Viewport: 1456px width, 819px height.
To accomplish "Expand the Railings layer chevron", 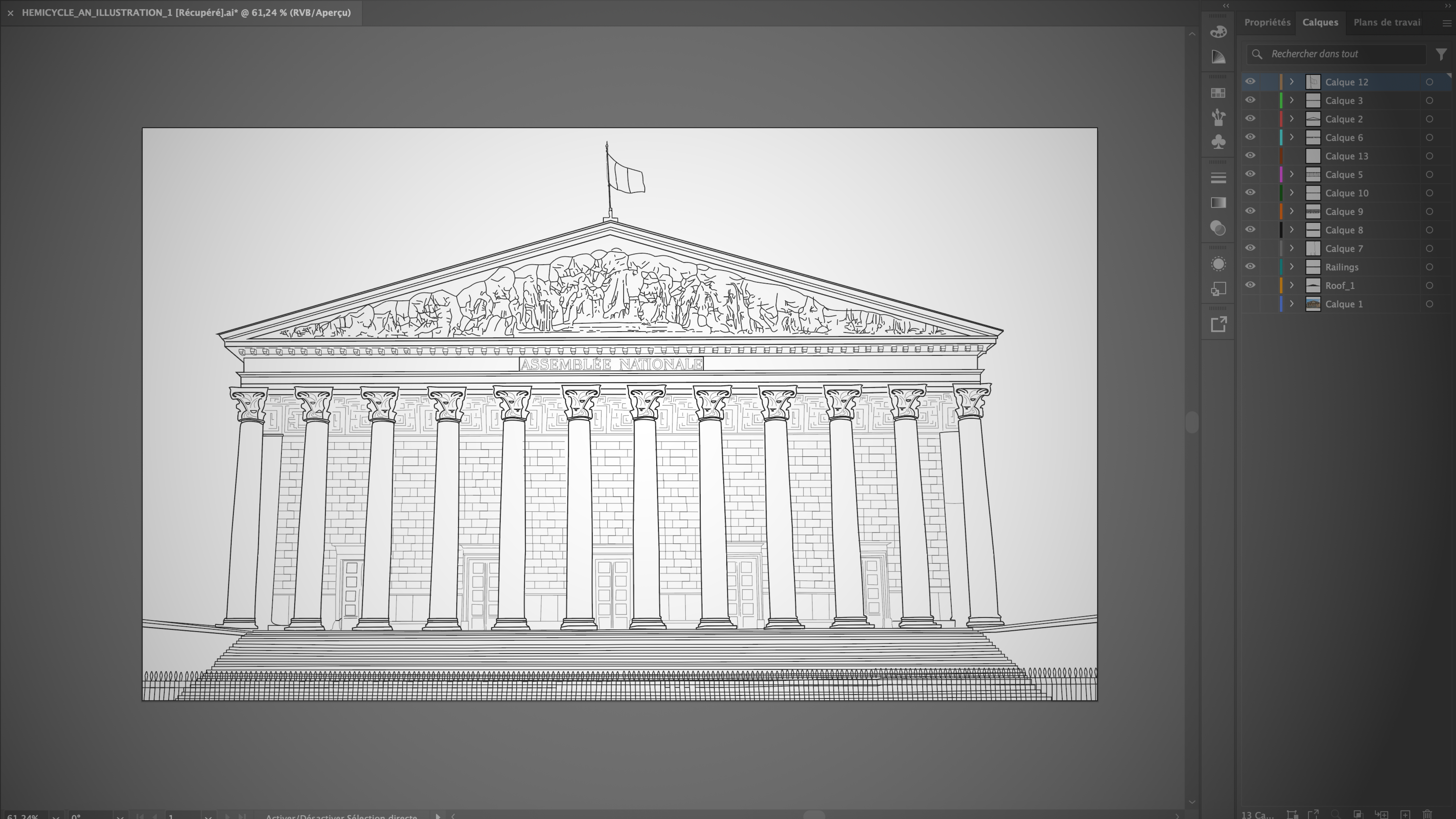I will [1291, 267].
